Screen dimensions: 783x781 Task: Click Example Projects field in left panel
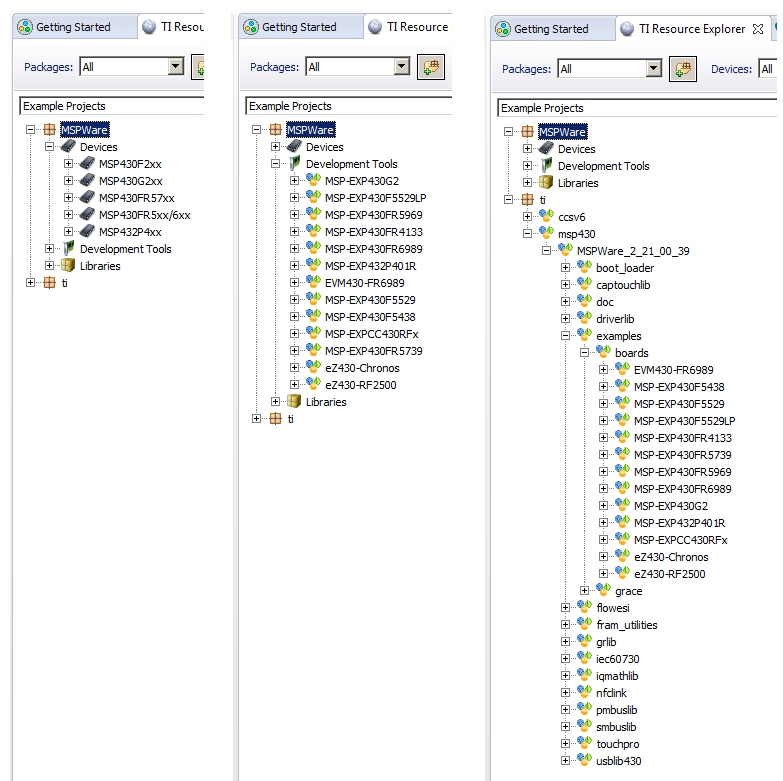(112, 106)
